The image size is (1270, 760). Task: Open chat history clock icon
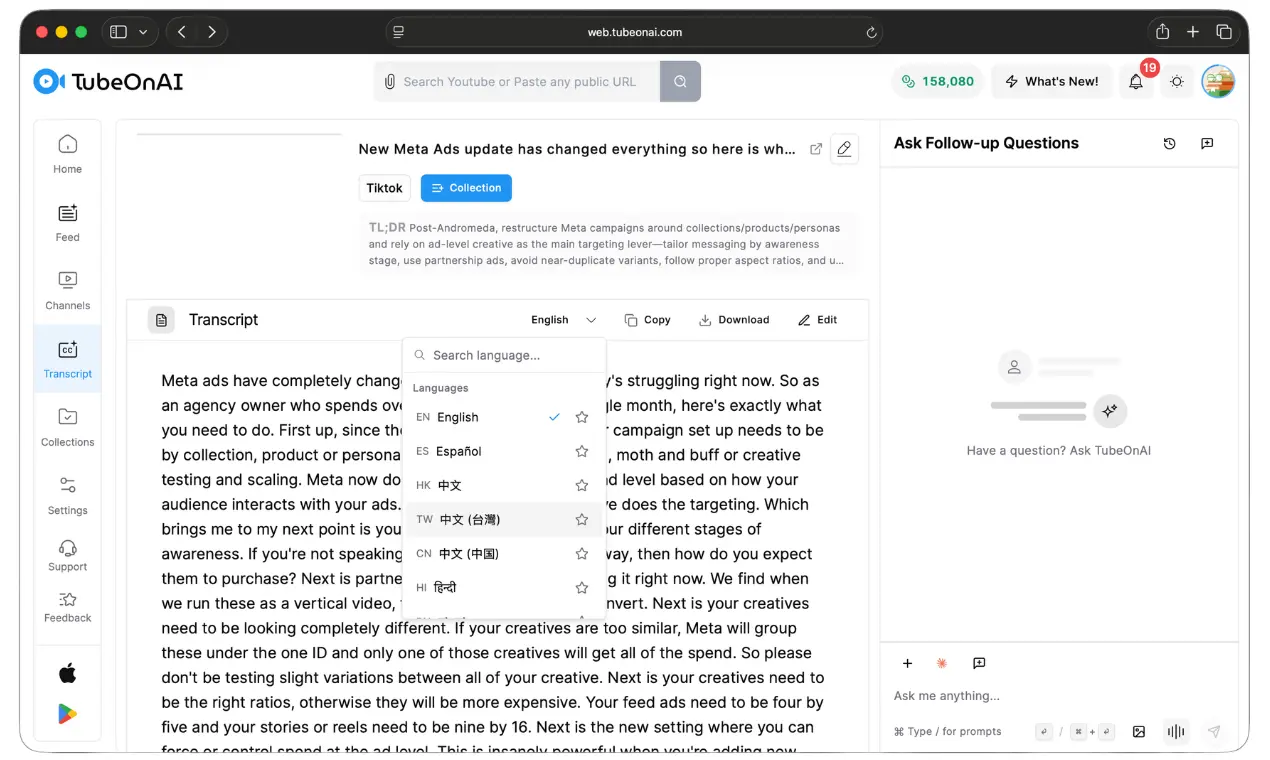click(1169, 144)
